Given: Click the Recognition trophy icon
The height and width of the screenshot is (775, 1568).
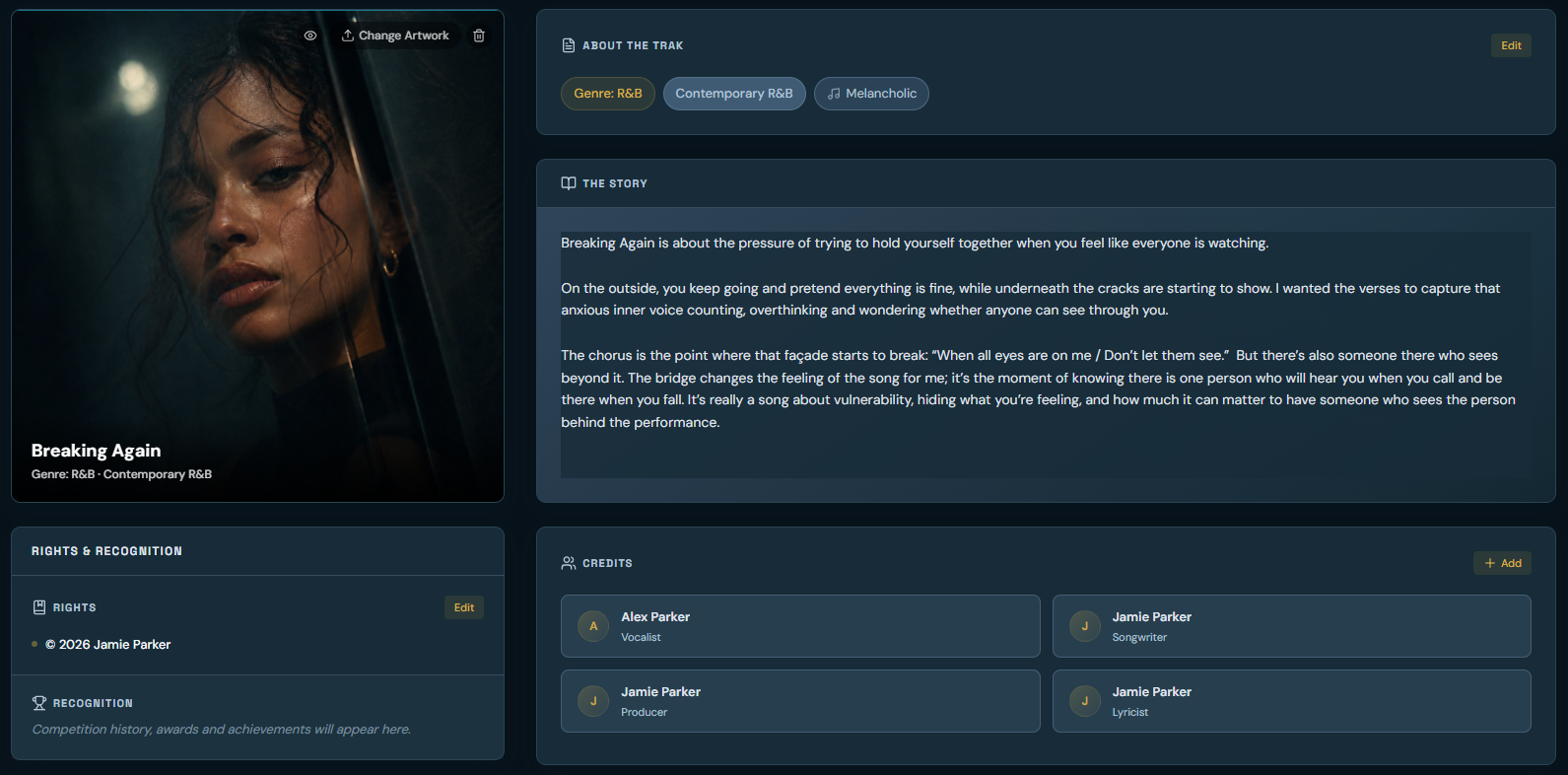Looking at the screenshot, I should [x=39, y=703].
